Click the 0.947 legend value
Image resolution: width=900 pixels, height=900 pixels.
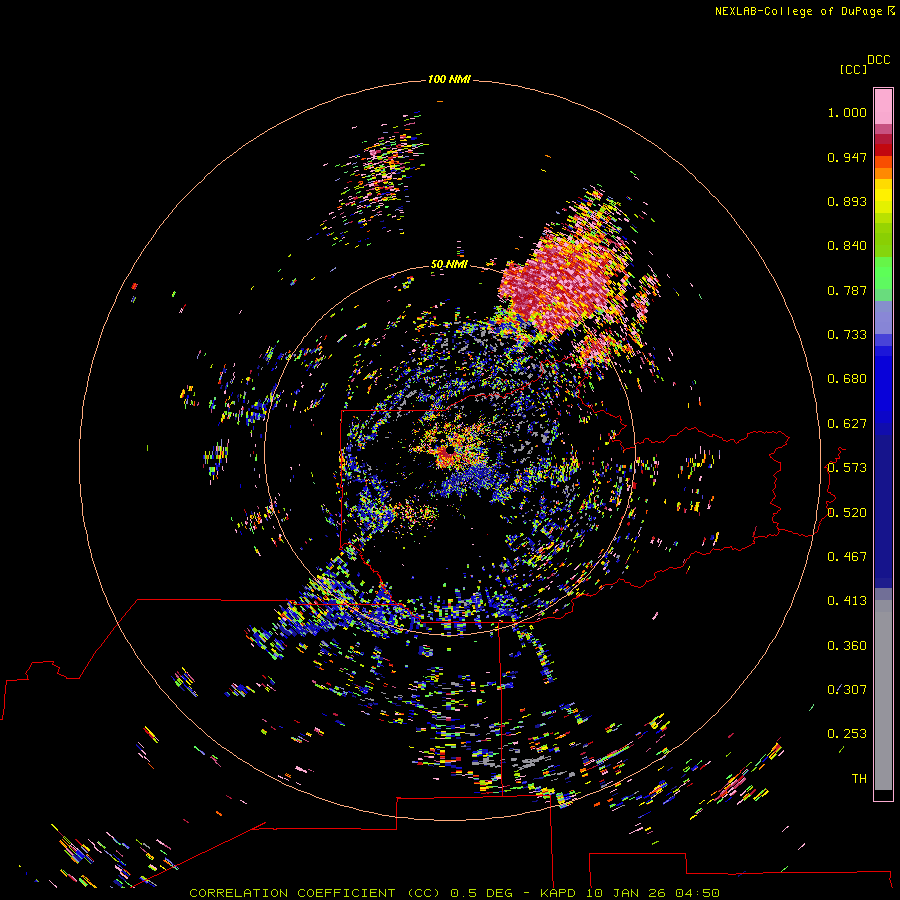click(x=847, y=157)
